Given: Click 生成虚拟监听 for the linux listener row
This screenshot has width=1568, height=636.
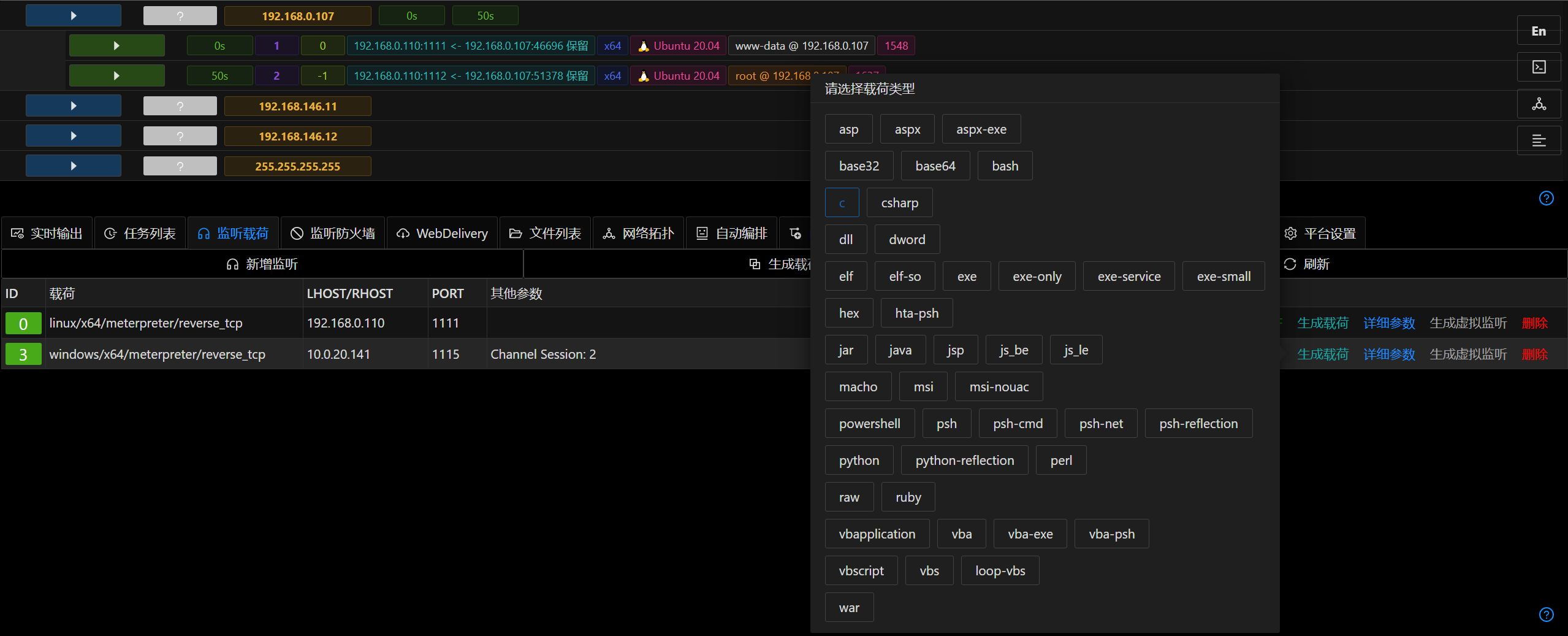Looking at the screenshot, I should (x=1468, y=323).
